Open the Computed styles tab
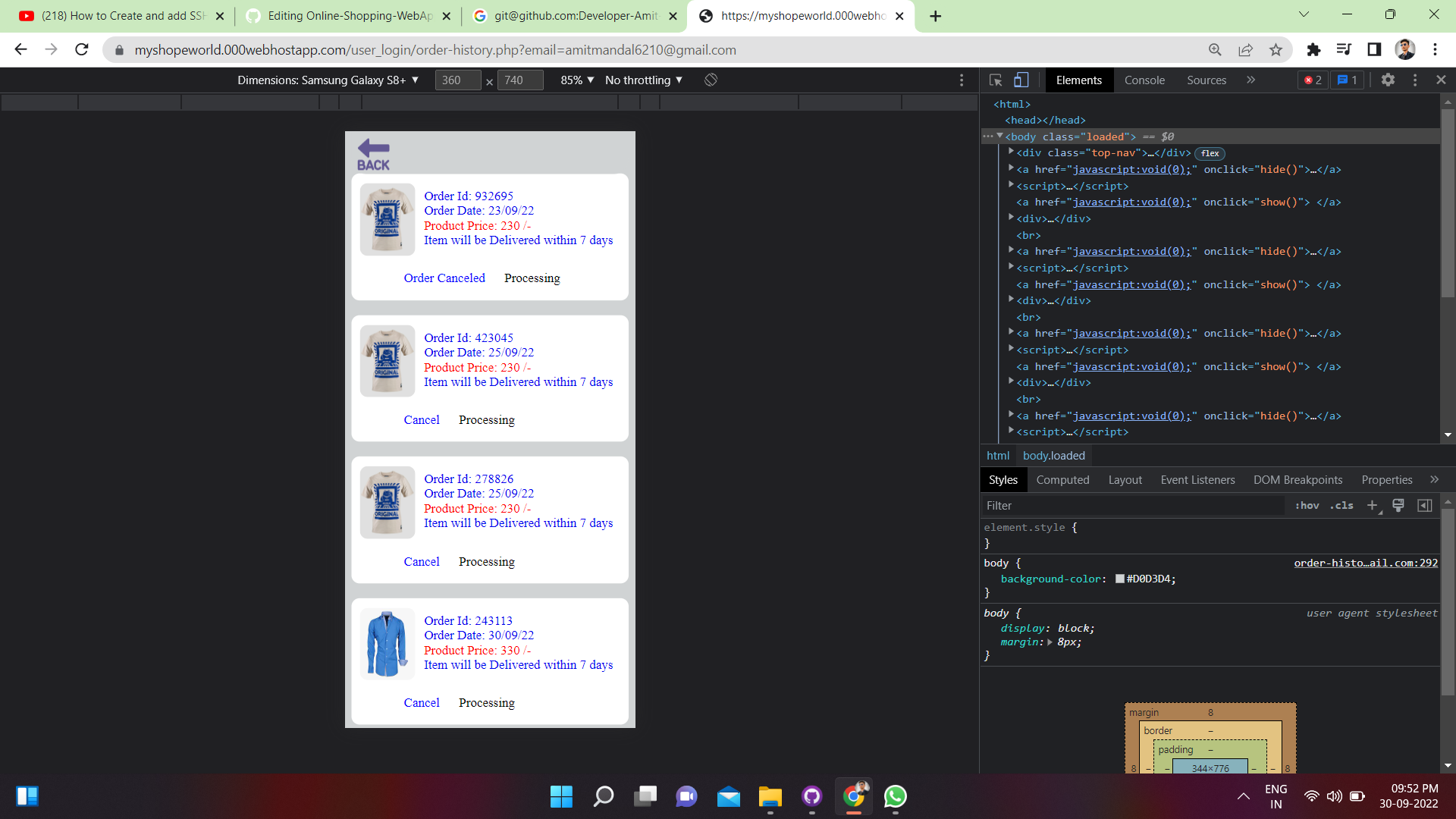 [x=1062, y=479]
